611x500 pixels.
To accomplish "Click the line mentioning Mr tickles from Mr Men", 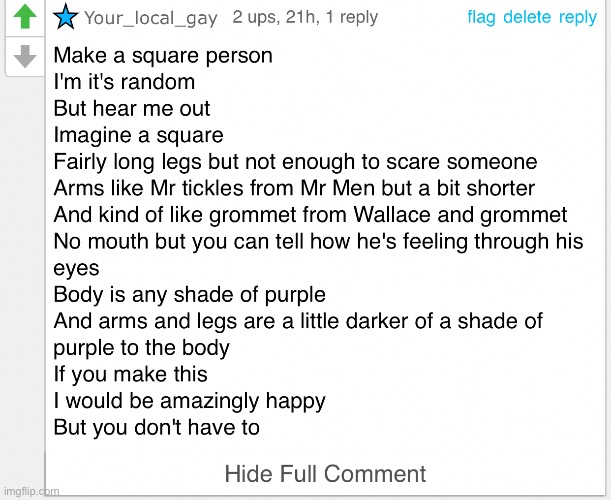I will [x=294, y=188].
